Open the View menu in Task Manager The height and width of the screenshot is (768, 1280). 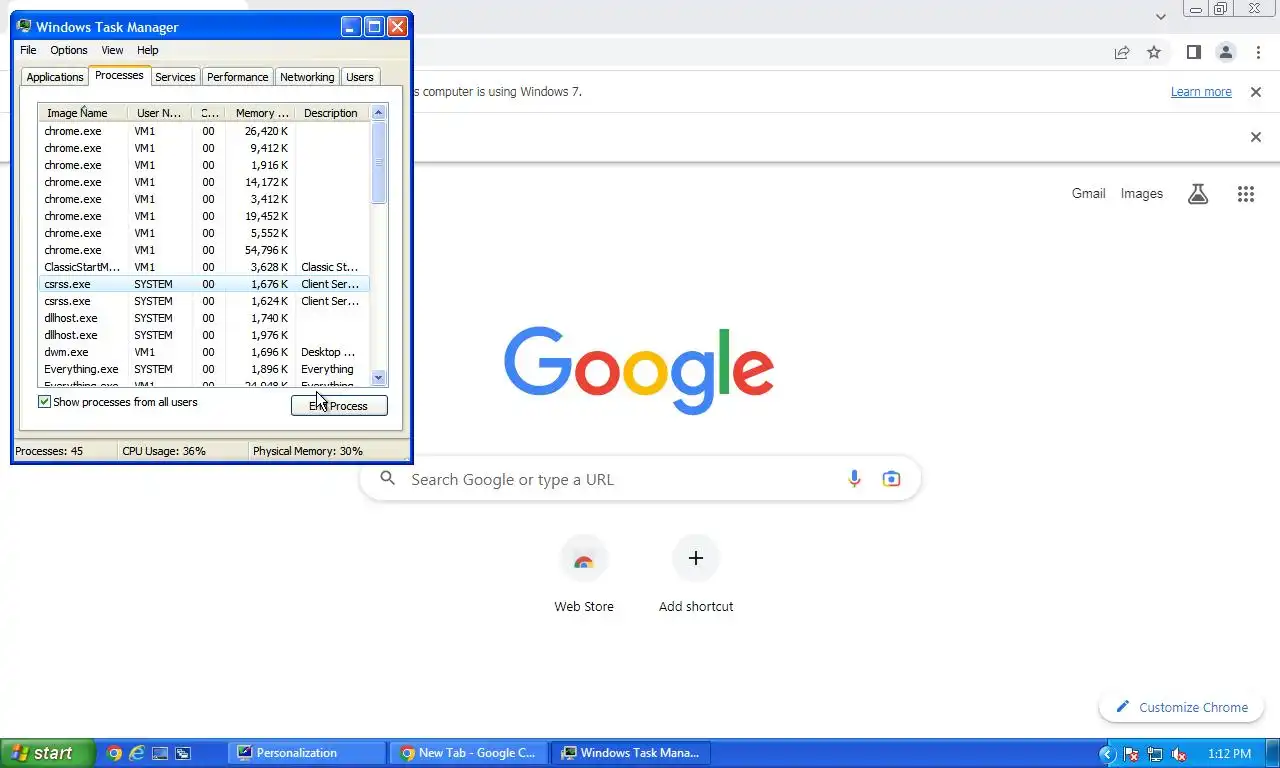click(x=112, y=50)
